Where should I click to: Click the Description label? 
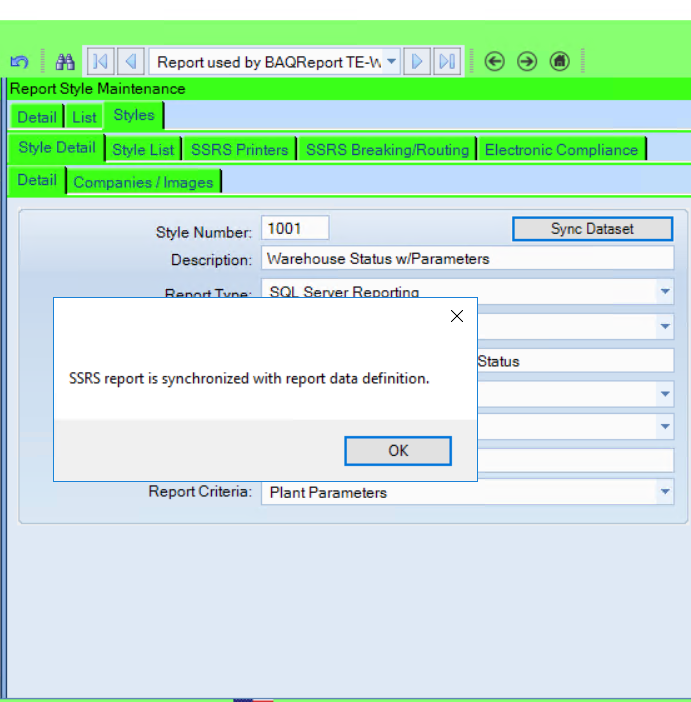point(211,260)
